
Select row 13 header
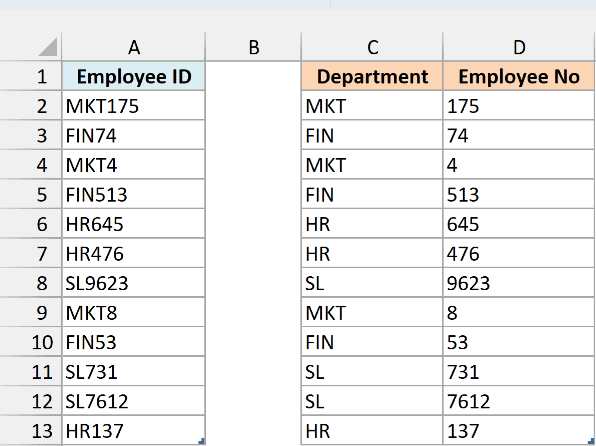click(x=30, y=430)
